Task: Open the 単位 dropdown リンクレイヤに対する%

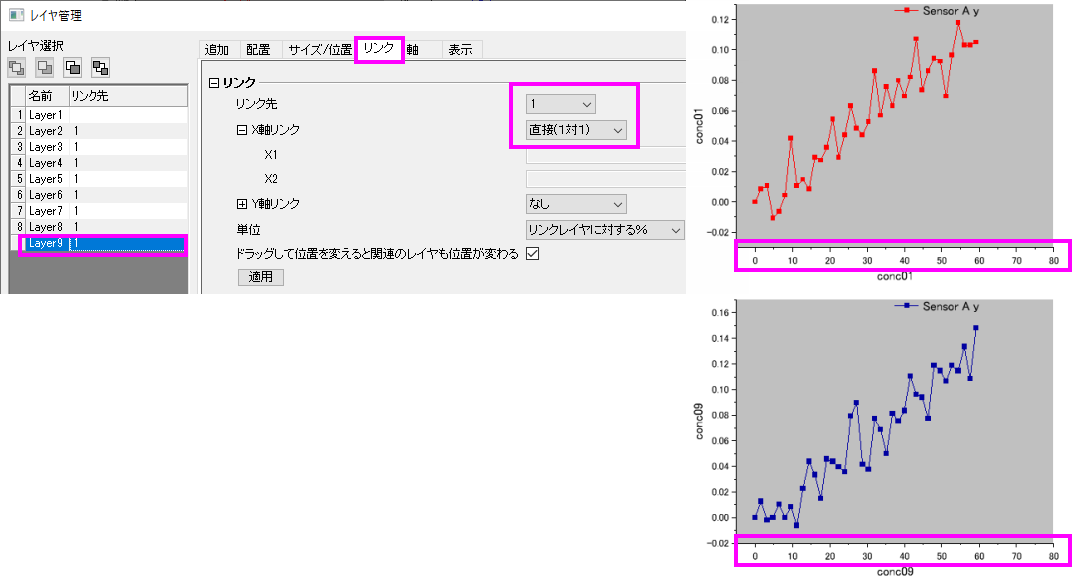Action: [x=605, y=230]
